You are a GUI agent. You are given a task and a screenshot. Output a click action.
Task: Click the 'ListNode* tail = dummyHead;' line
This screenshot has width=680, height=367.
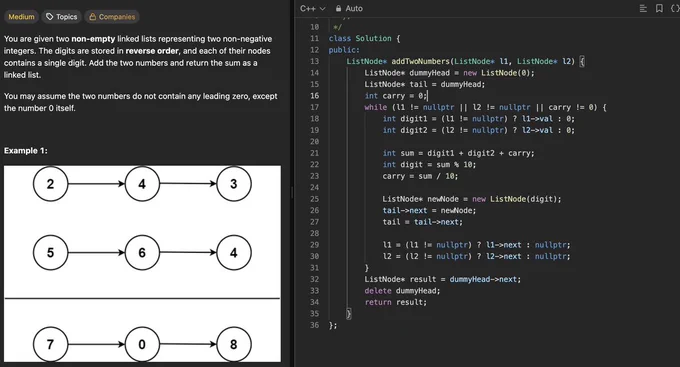coord(425,84)
